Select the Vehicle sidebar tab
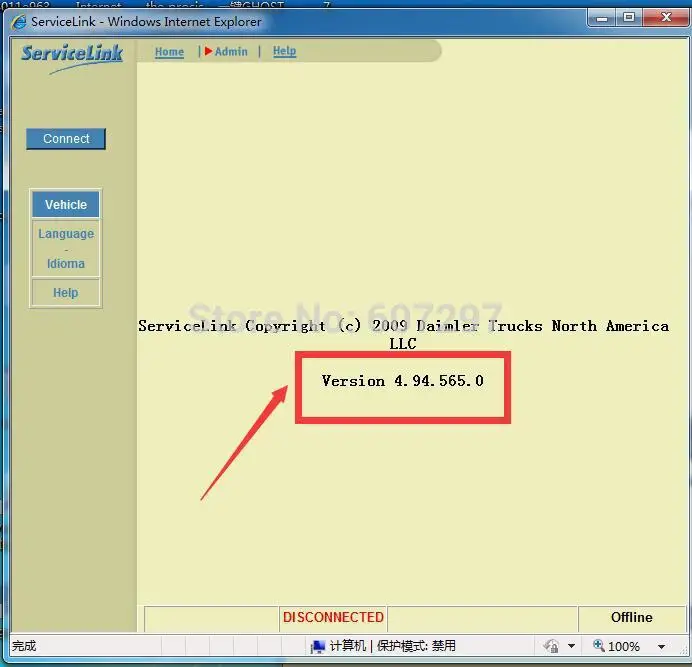 pos(66,204)
